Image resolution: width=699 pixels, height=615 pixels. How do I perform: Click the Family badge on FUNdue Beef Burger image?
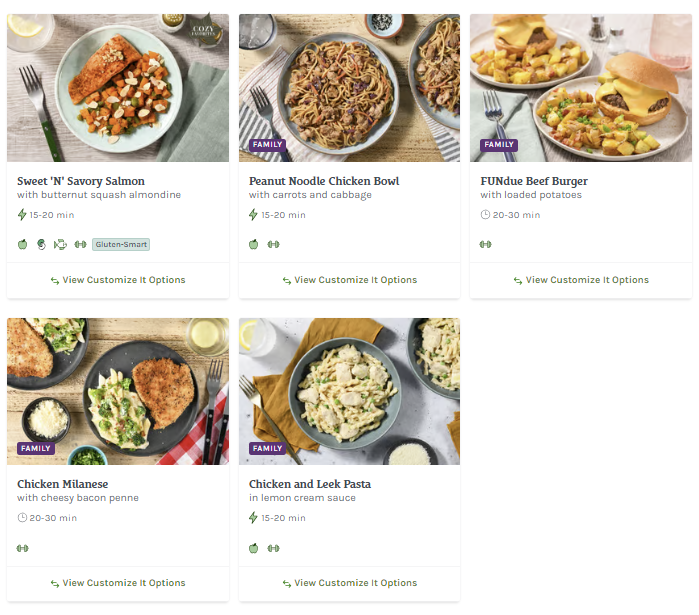click(499, 145)
